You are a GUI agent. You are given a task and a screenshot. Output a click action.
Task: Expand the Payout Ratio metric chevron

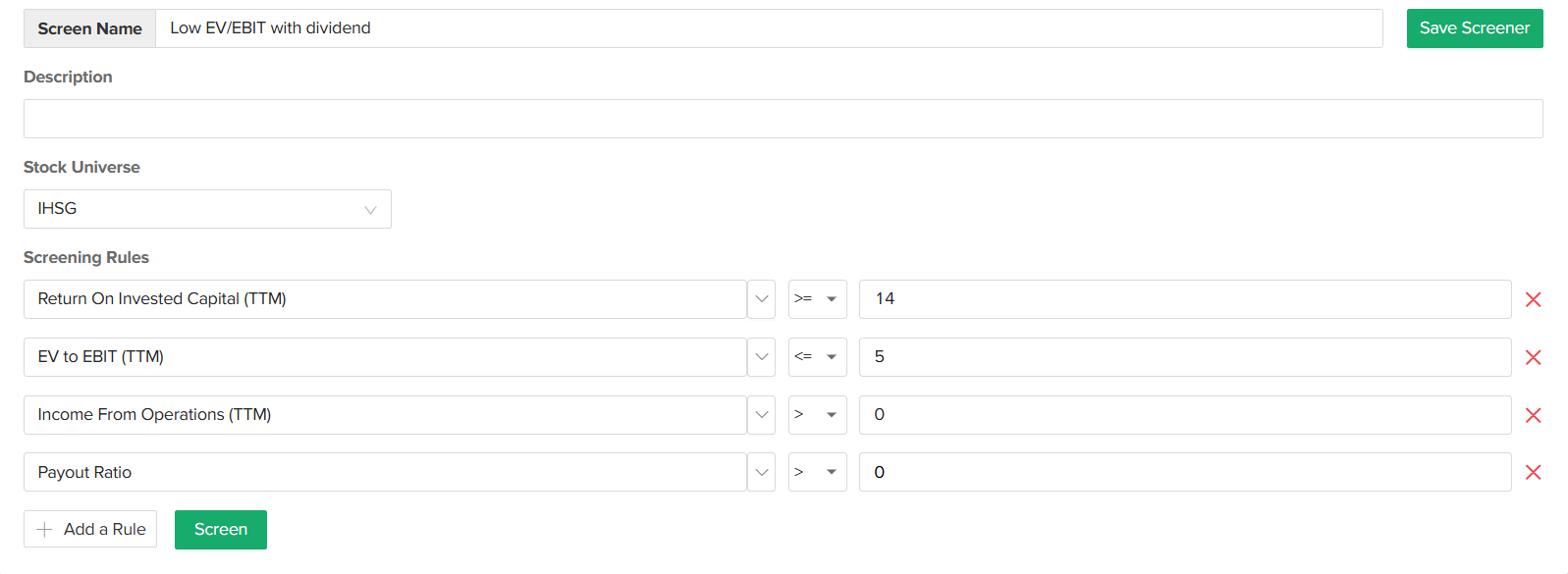pos(761,472)
